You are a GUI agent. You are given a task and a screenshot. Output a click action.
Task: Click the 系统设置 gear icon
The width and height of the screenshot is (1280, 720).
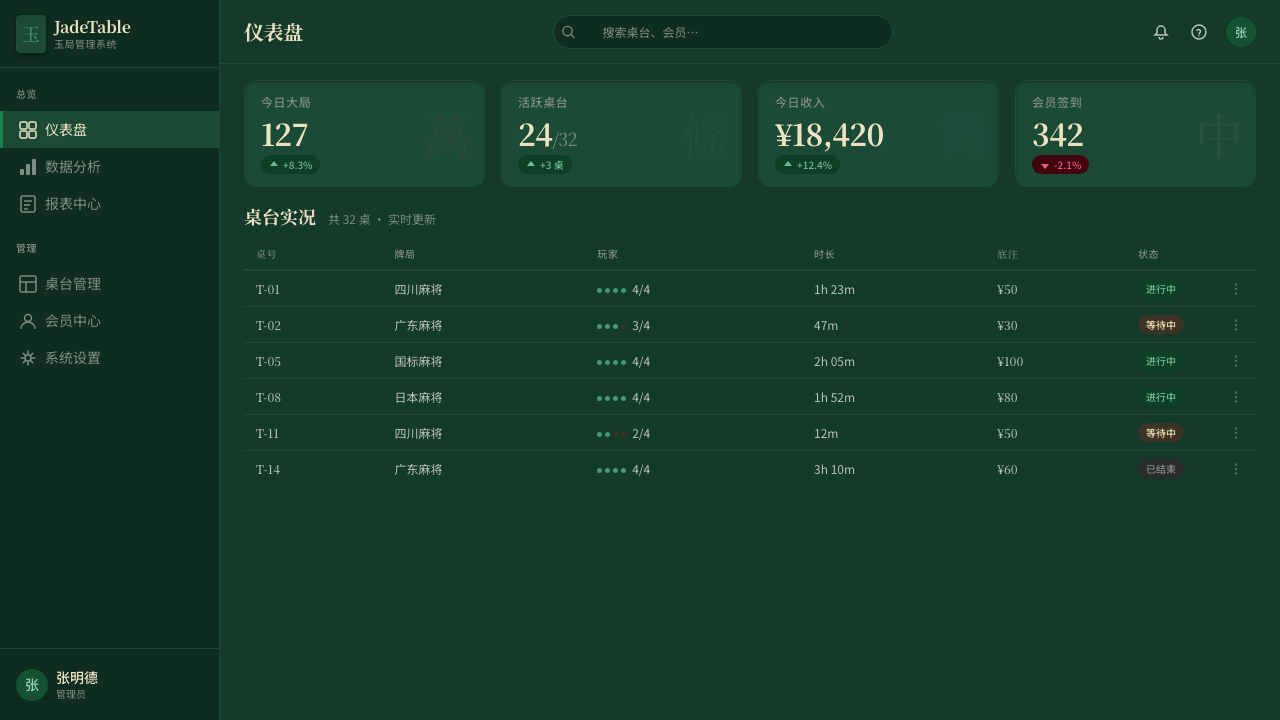coord(28,358)
